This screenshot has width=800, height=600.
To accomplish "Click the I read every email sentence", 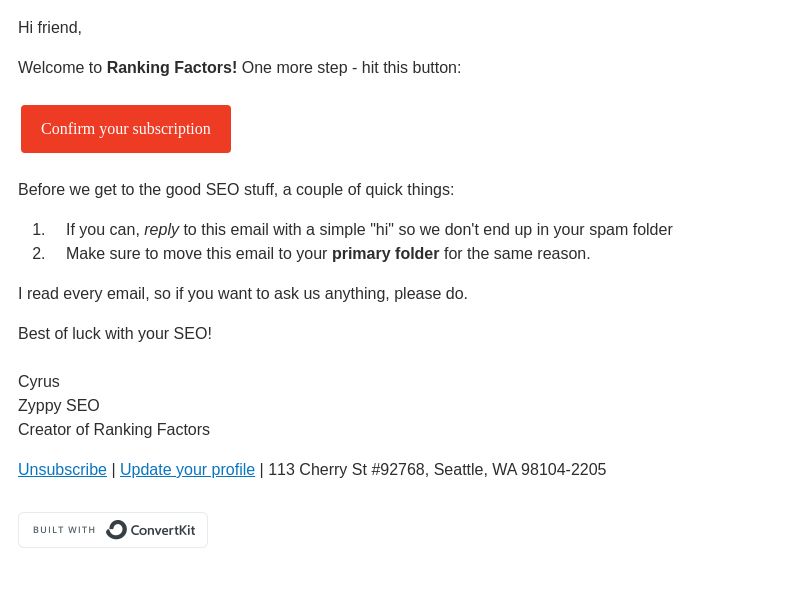I will 243,294.
